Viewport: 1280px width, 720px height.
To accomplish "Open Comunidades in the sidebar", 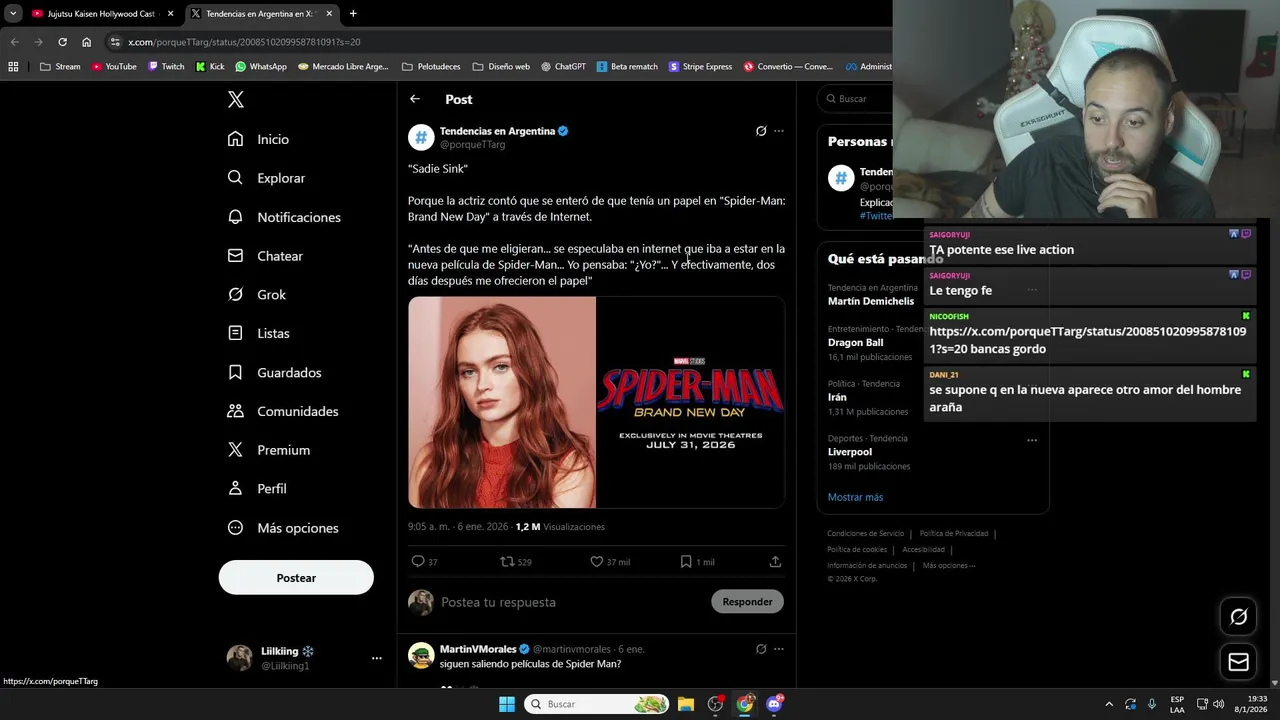I will [283, 411].
